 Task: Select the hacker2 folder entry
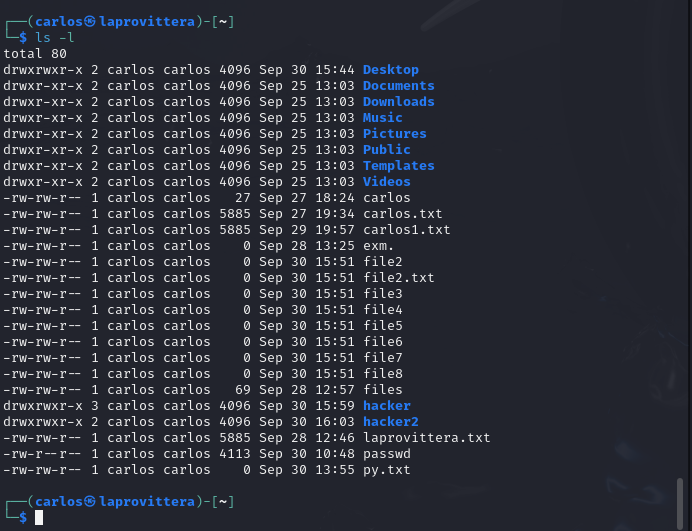pos(391,422)
